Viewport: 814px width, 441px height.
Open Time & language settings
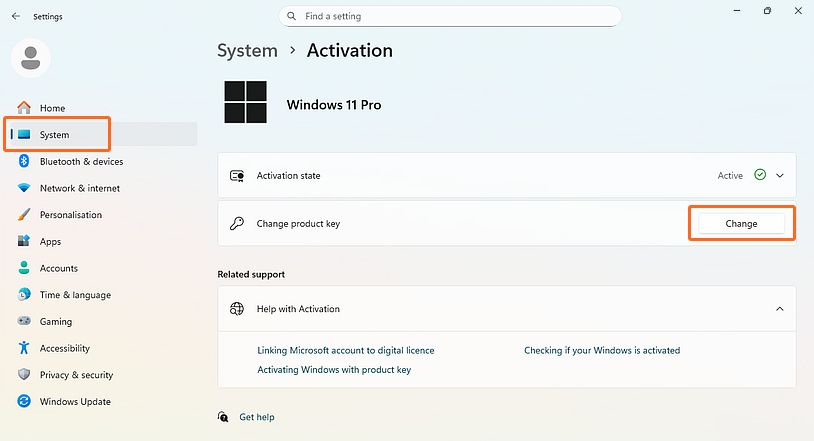pos(75,295)
